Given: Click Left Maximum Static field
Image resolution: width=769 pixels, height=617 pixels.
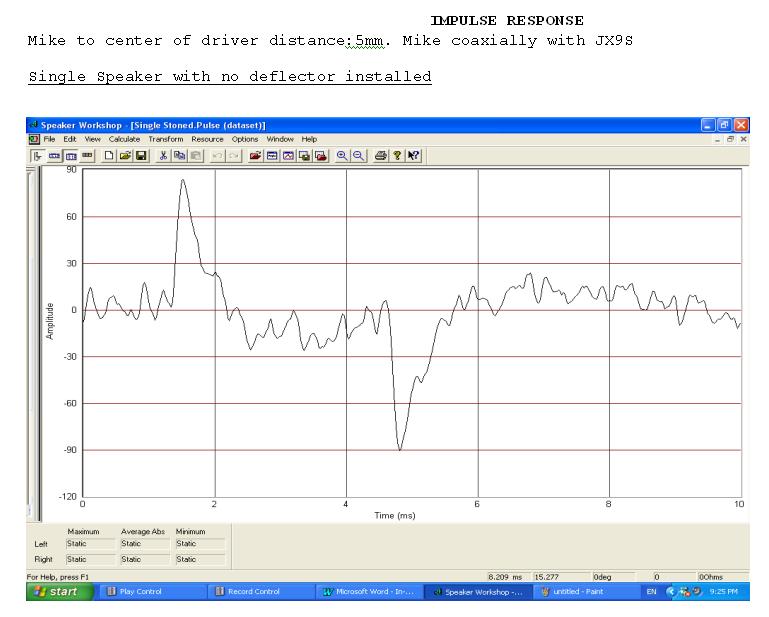Looking at the screenshot, I should tap(90, 544).
